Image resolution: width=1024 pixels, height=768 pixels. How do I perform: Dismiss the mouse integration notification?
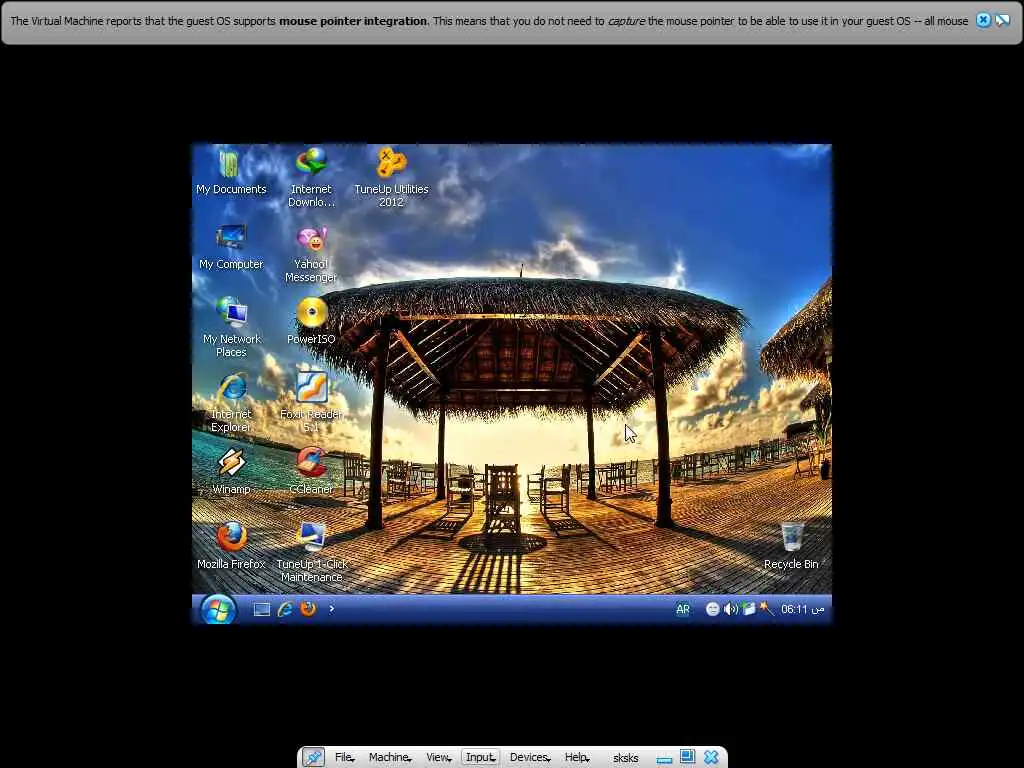pos(983,20)
